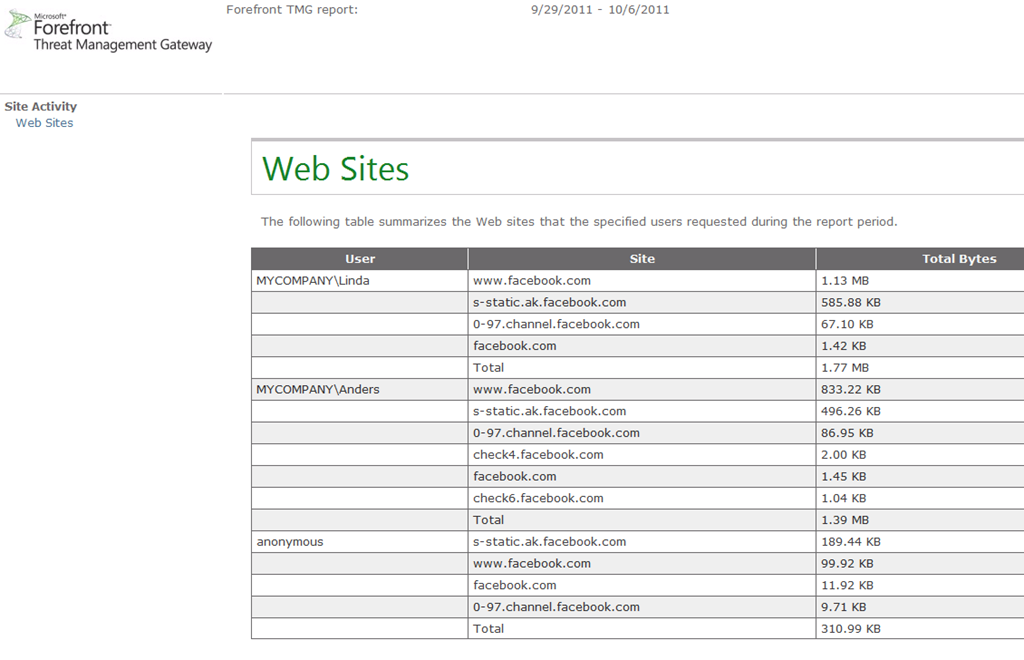Click the 585.88 KB bytes value
Viewport: 1024px width, 660px height.
850,302
